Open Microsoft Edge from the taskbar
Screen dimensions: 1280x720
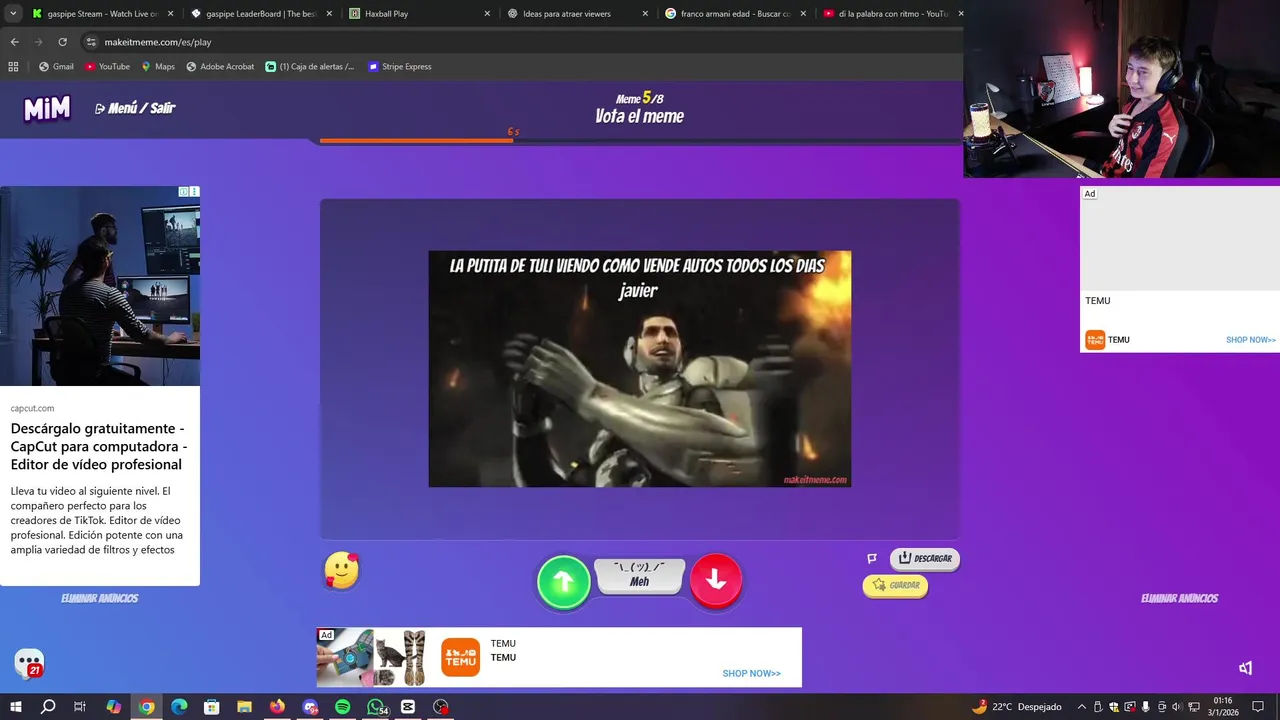(x=179, y=707)
